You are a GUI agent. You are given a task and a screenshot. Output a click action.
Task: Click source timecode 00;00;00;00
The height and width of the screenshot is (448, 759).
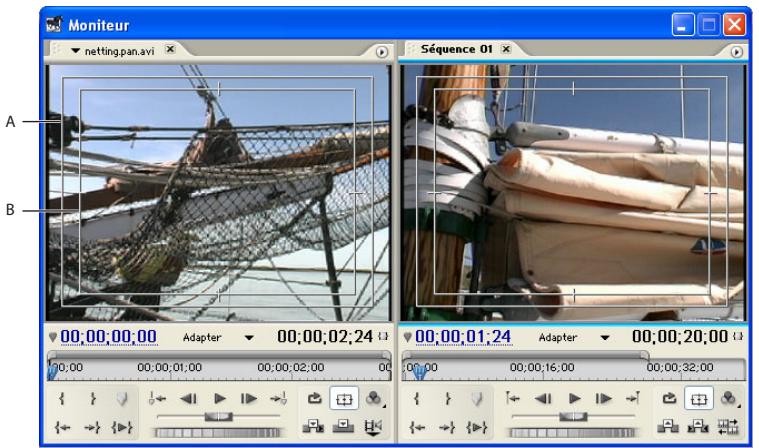[108, 336]
